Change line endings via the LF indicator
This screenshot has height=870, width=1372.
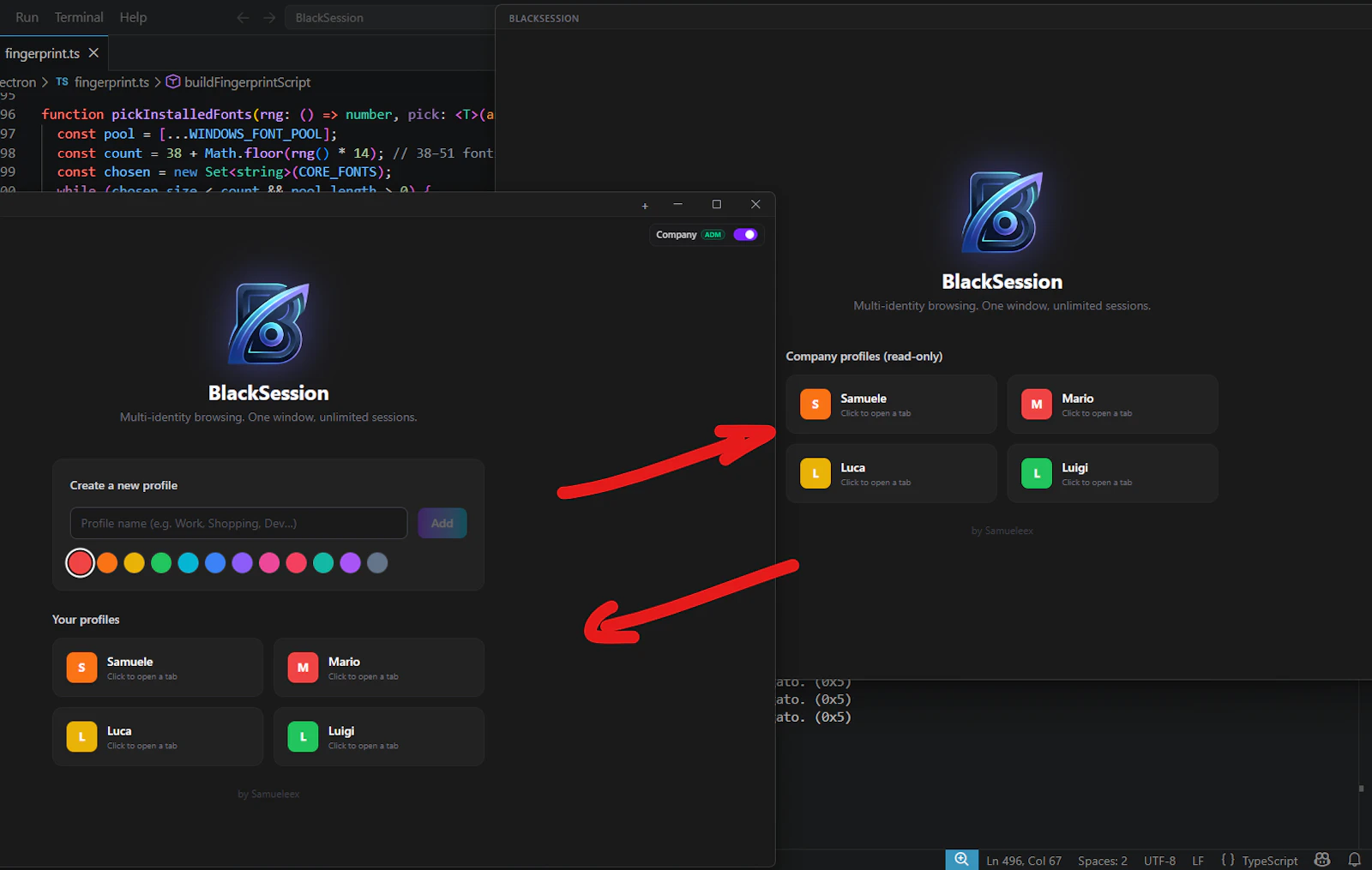[1198, 861]
